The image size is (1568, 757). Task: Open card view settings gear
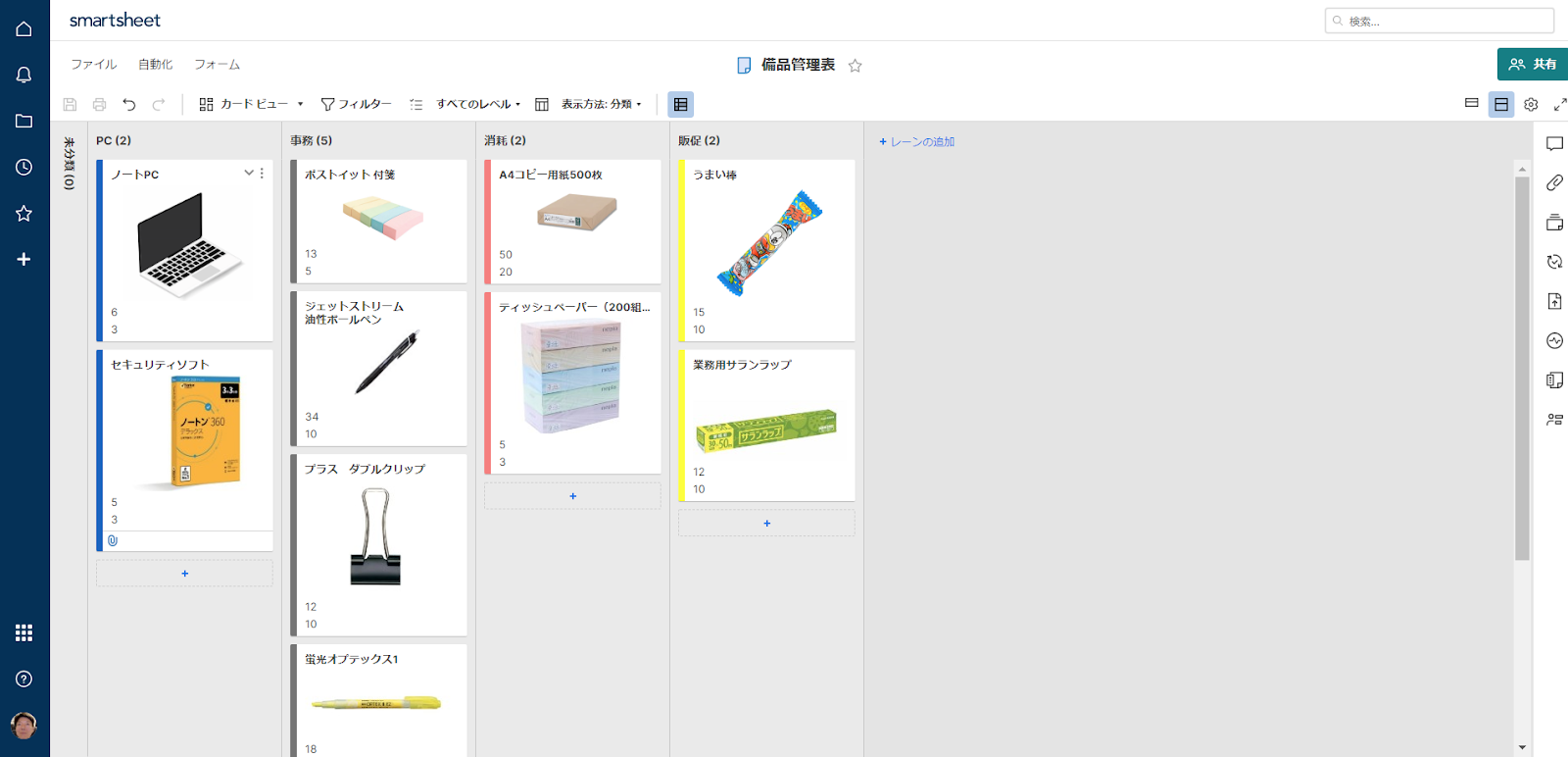1531,104
